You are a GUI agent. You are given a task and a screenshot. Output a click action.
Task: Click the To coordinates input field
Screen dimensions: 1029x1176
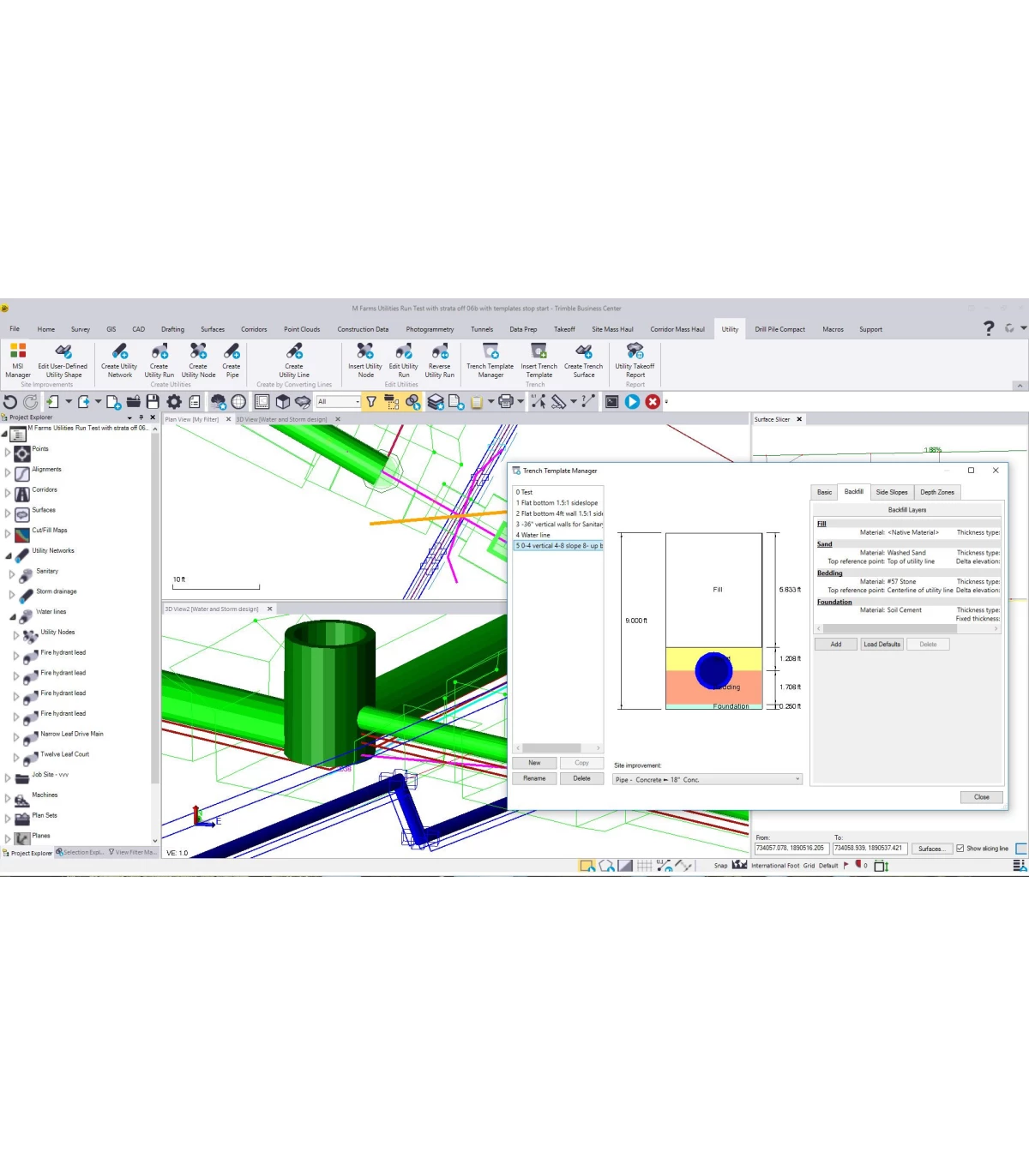click(x=870, y=849)
